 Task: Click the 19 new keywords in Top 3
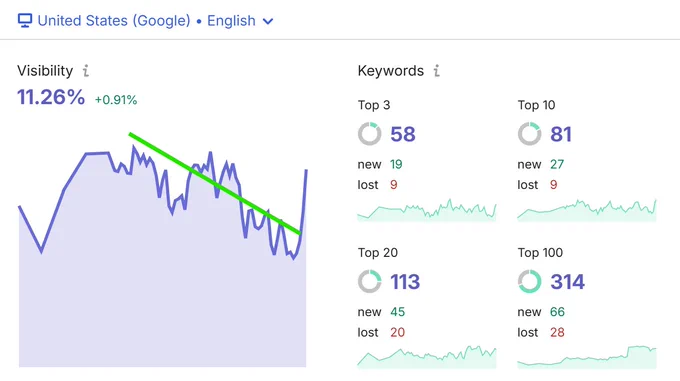(396, 164)
